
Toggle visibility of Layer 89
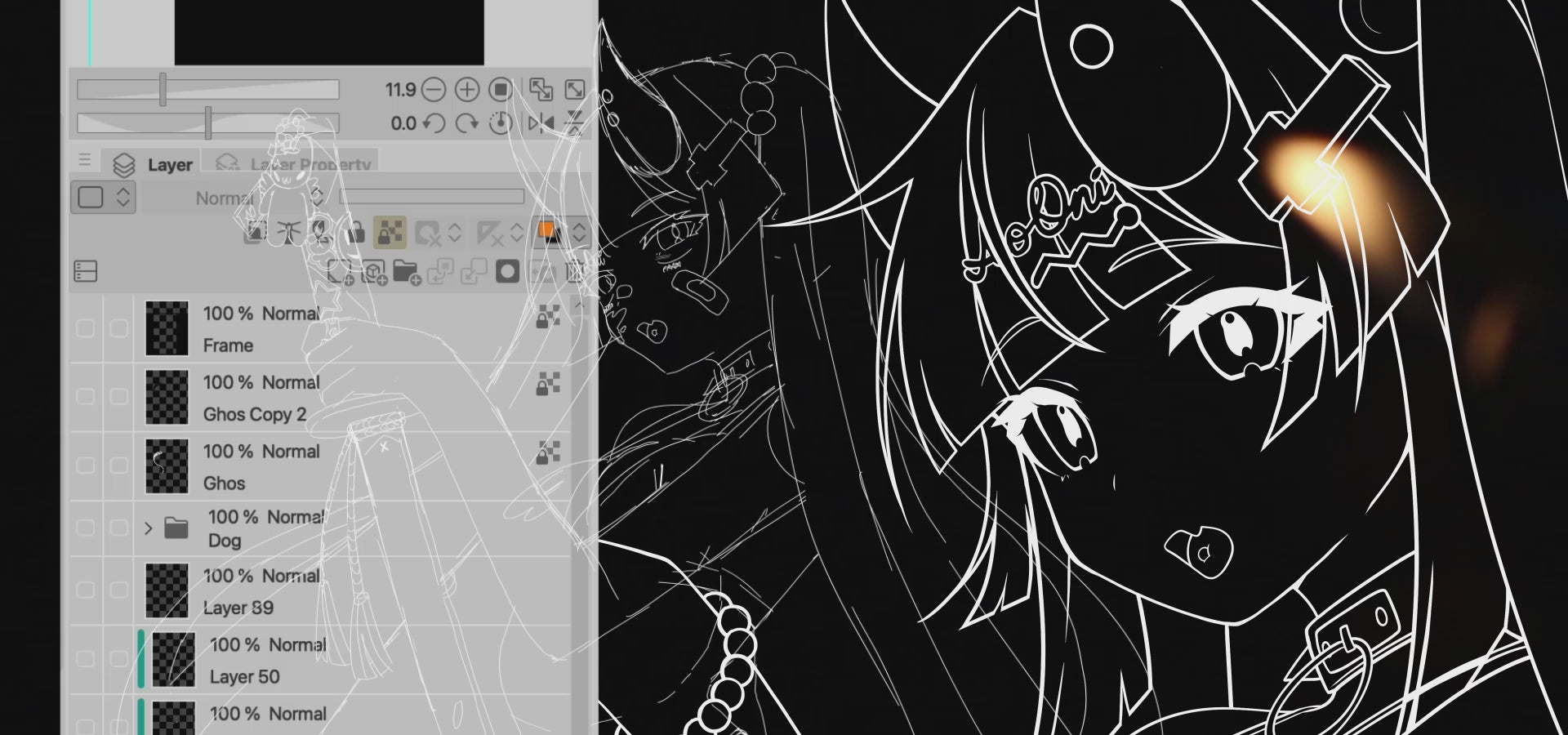(x=85, y=590)
